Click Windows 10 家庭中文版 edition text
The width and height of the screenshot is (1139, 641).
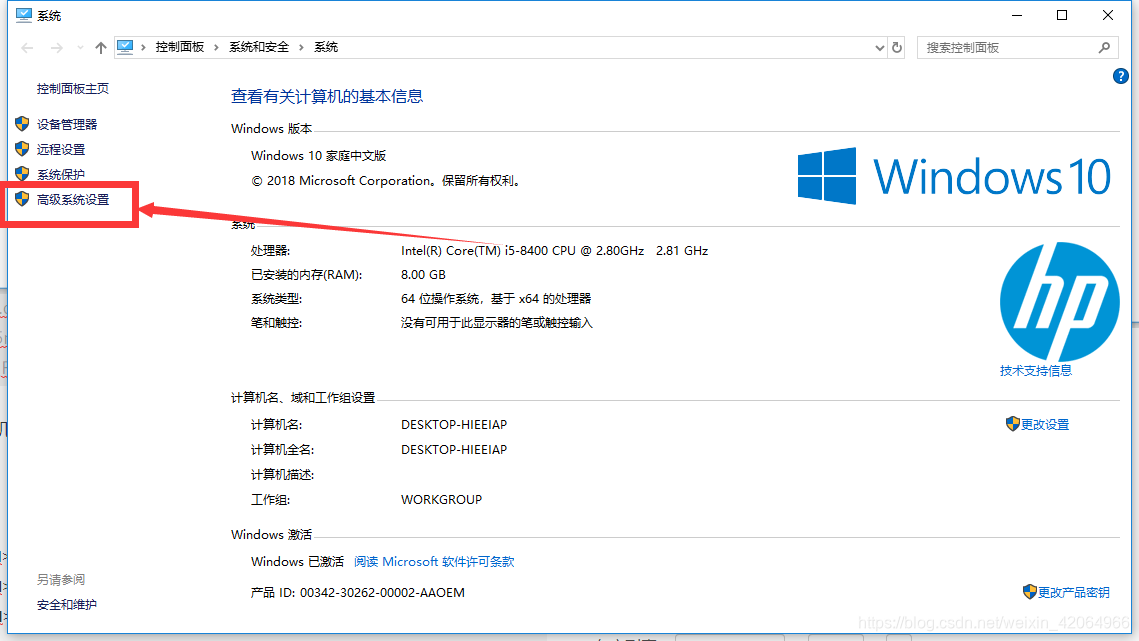[318, 156]
